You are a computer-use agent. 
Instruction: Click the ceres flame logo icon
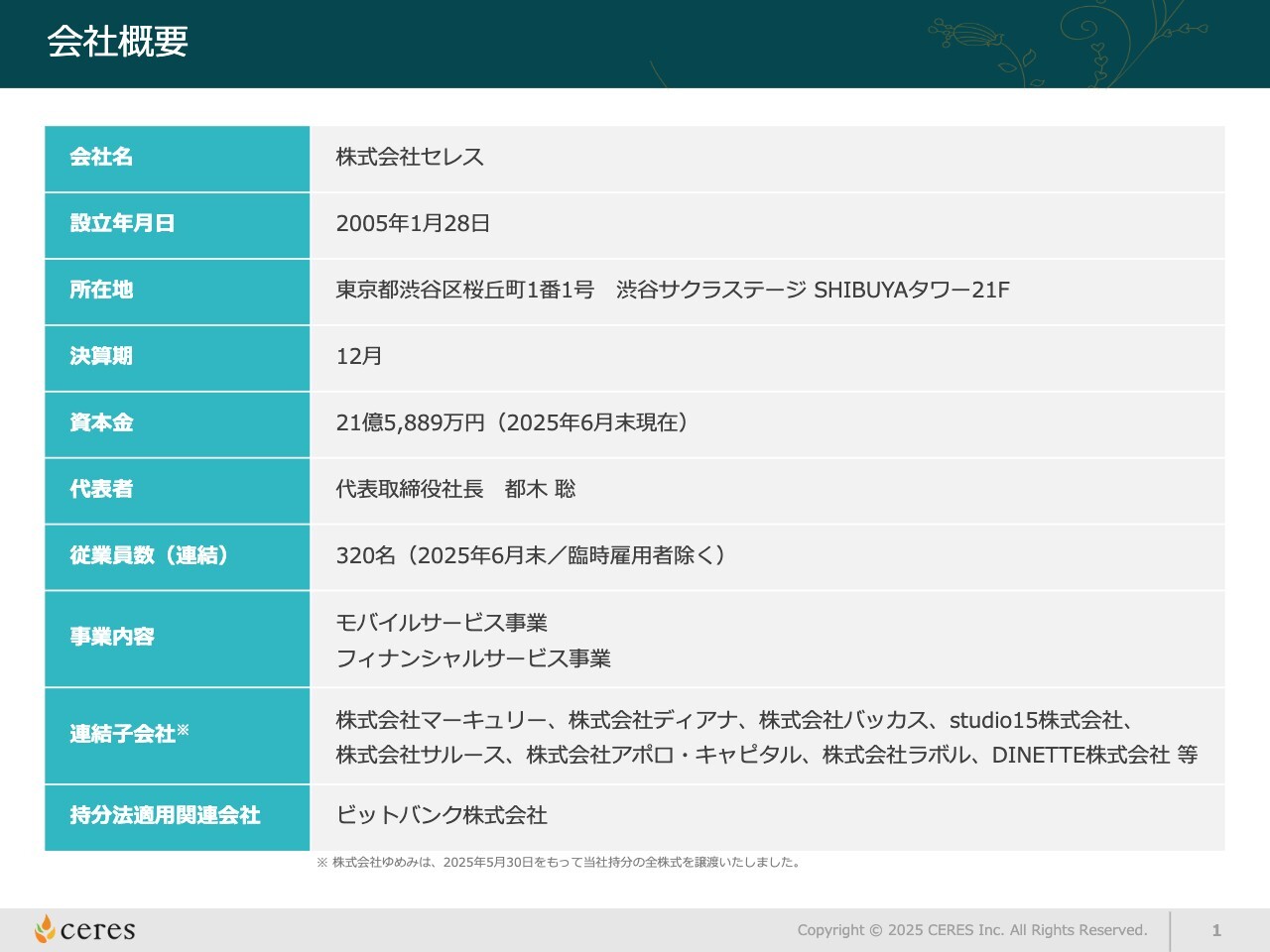(x=44, y=928)
